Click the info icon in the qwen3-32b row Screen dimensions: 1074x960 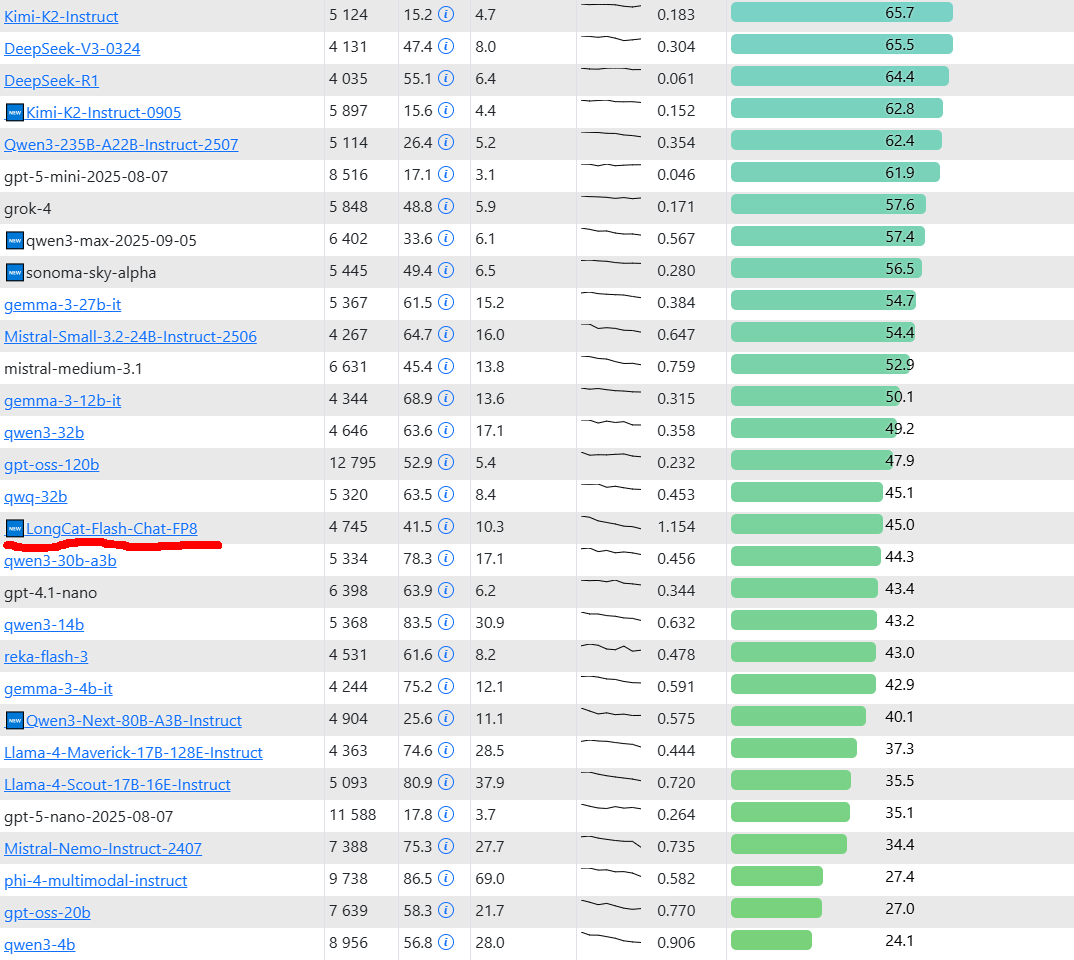446,431
